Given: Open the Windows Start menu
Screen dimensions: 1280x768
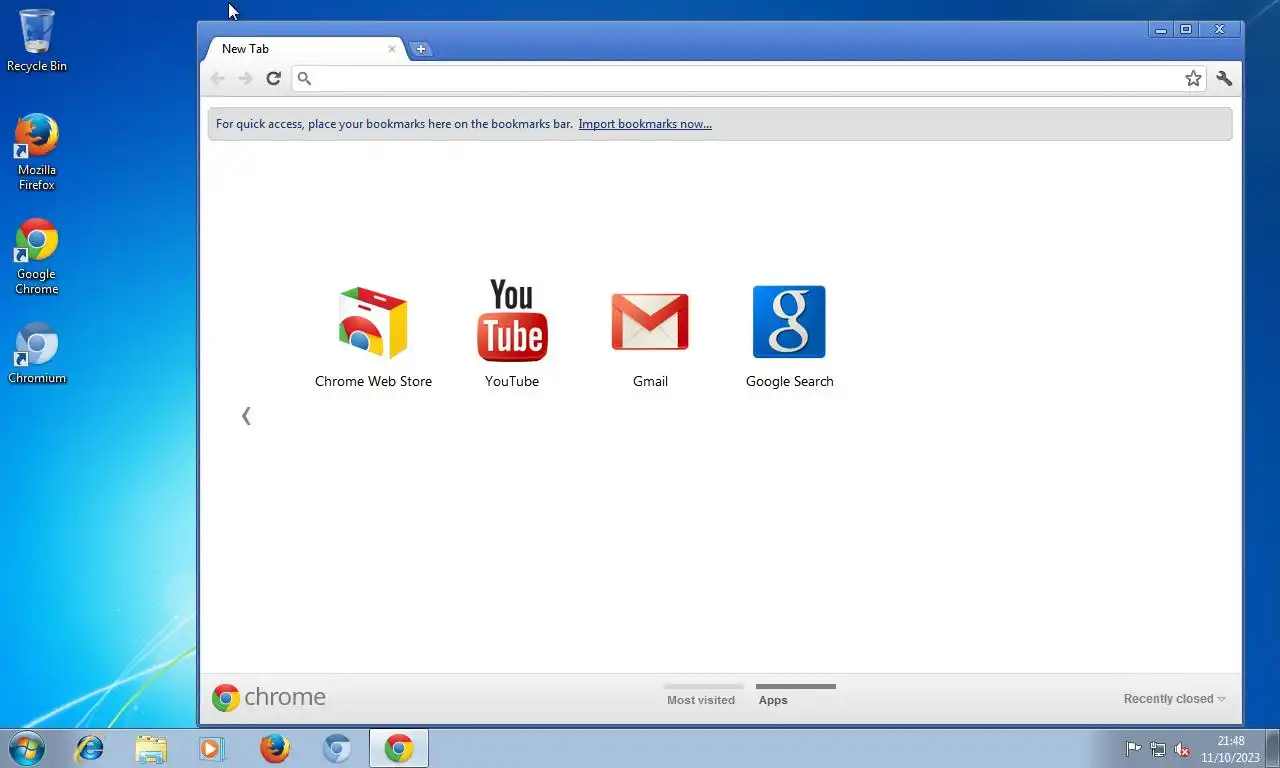Looking at the screenshot, I should click(27, 748).
